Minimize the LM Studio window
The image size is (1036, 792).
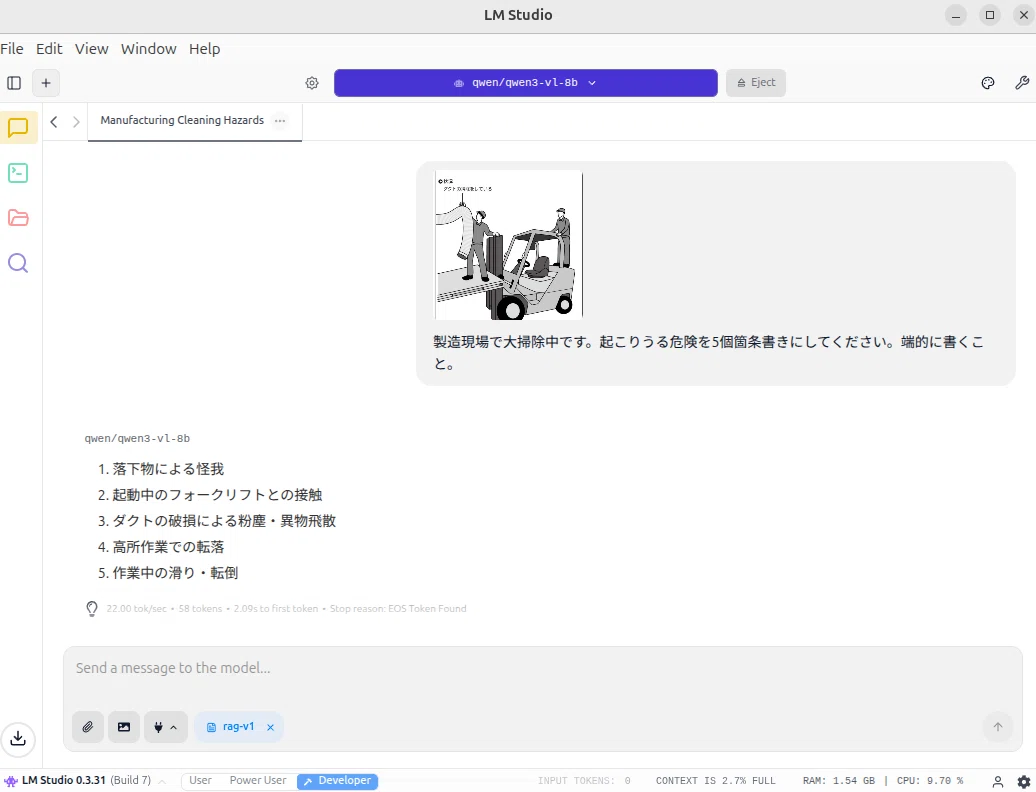click(955, 15)
